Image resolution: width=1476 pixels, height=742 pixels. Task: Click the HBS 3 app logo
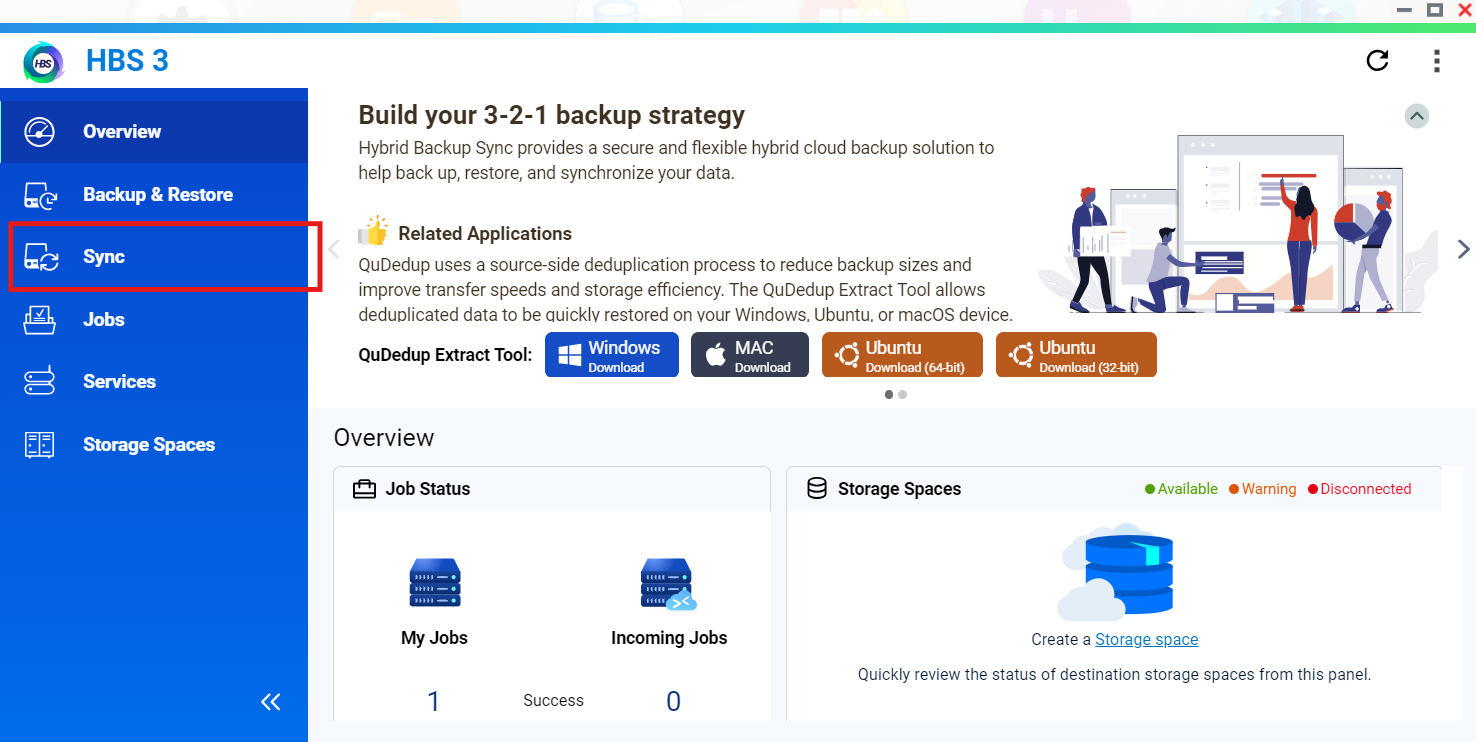(44, 62)
